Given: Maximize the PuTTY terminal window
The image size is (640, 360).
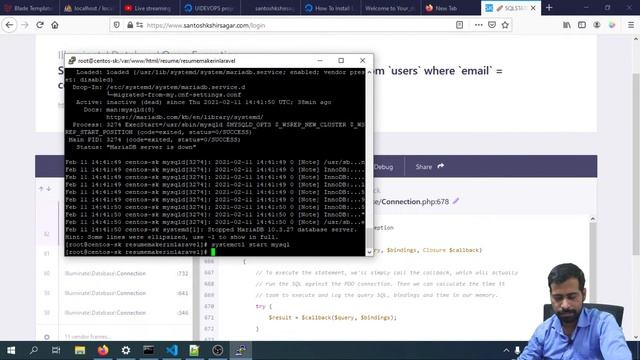Looking at the screenshot, I should (341, 60).
